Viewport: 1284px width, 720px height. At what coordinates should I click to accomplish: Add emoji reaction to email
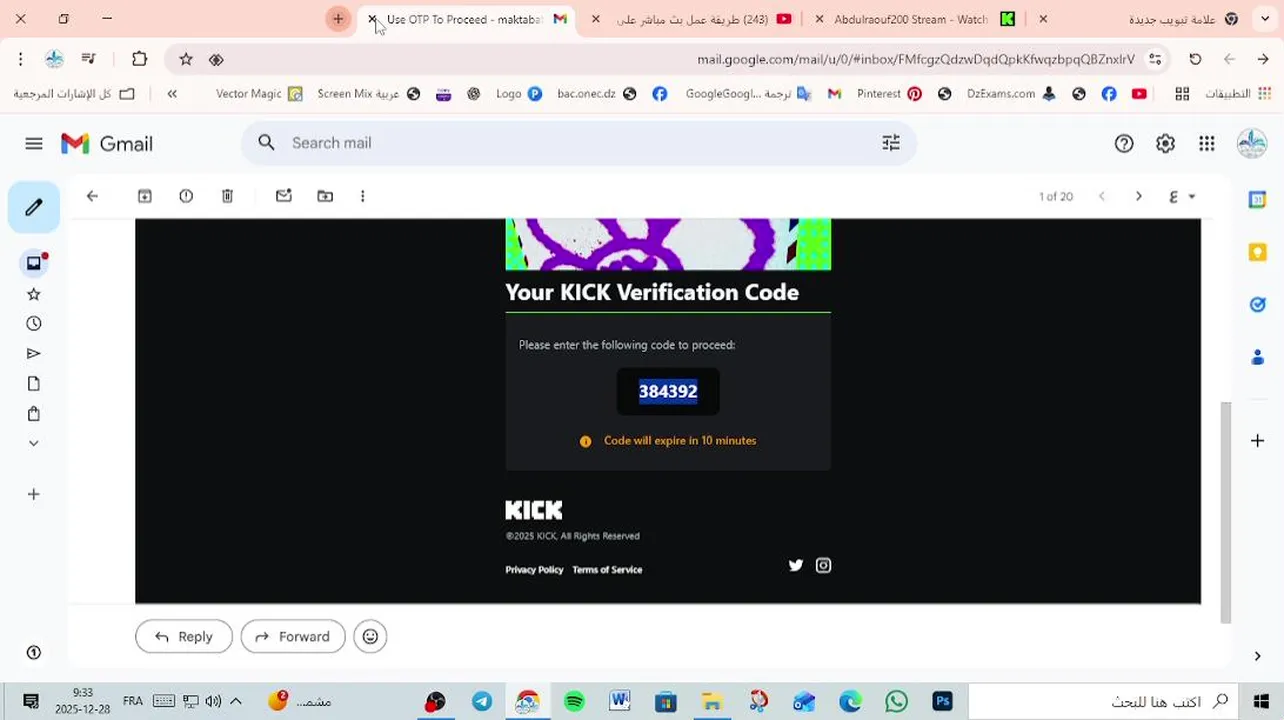(370, 637)
